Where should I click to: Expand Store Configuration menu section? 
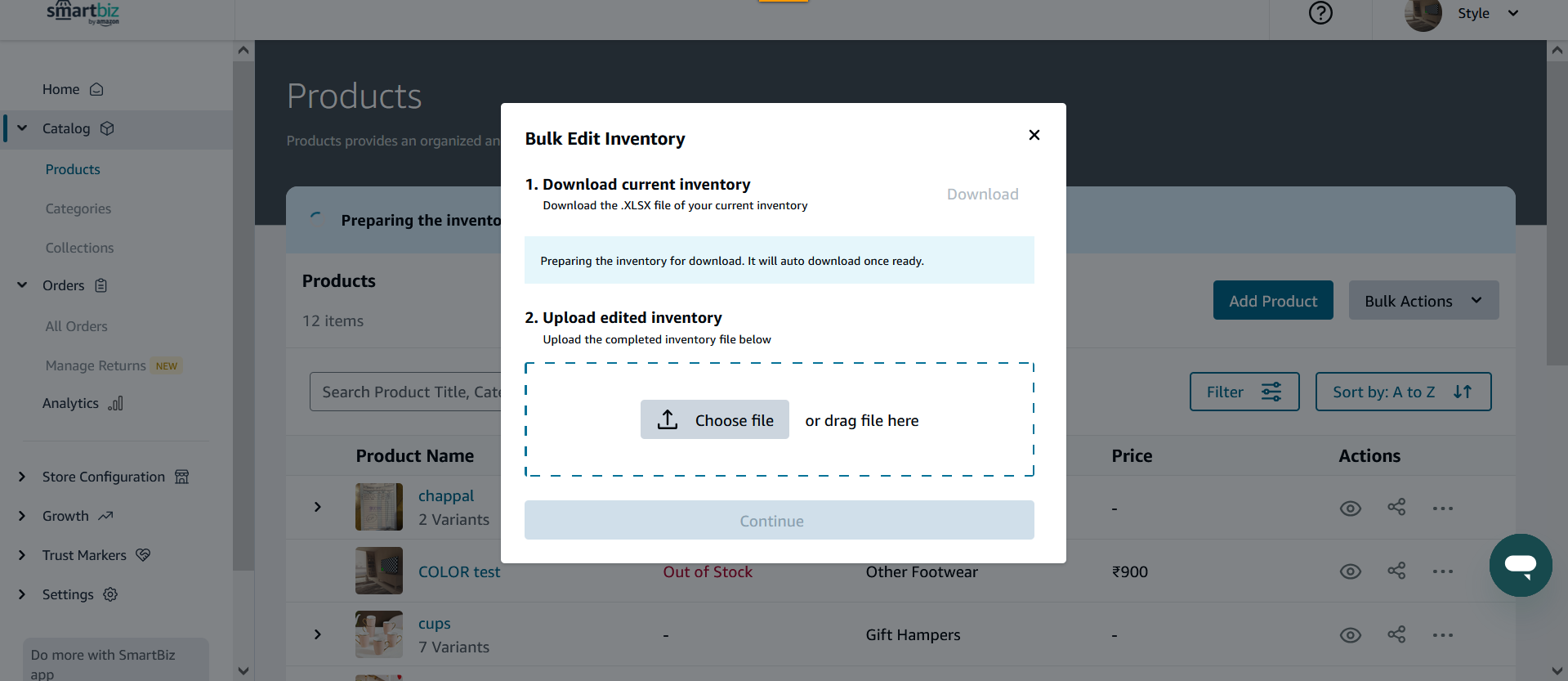pos(22,477)
